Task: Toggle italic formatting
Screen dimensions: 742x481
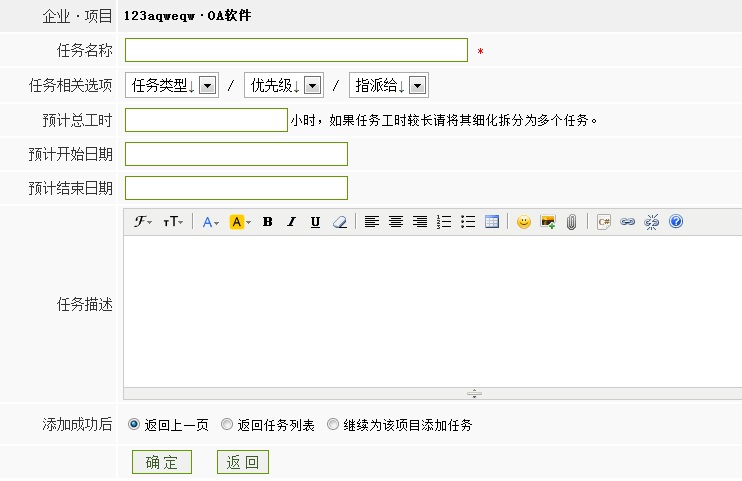Action: click(x=292, y=222)
